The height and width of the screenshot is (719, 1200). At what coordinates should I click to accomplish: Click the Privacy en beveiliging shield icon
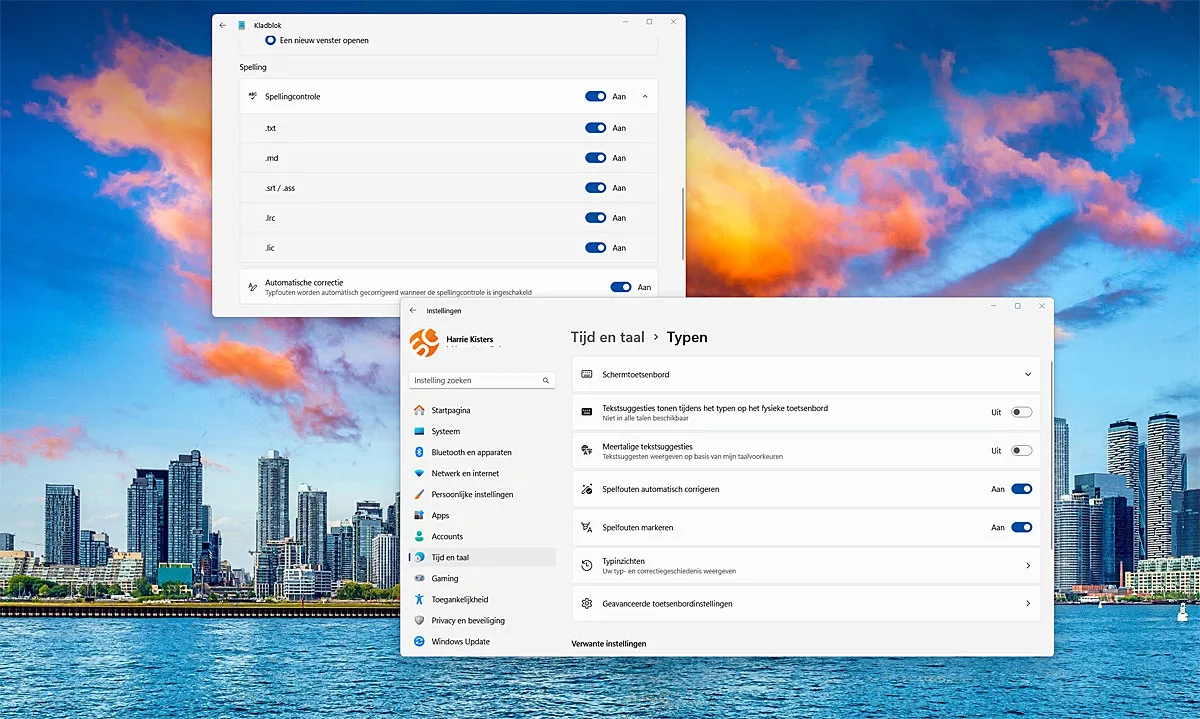click(419, 620)
